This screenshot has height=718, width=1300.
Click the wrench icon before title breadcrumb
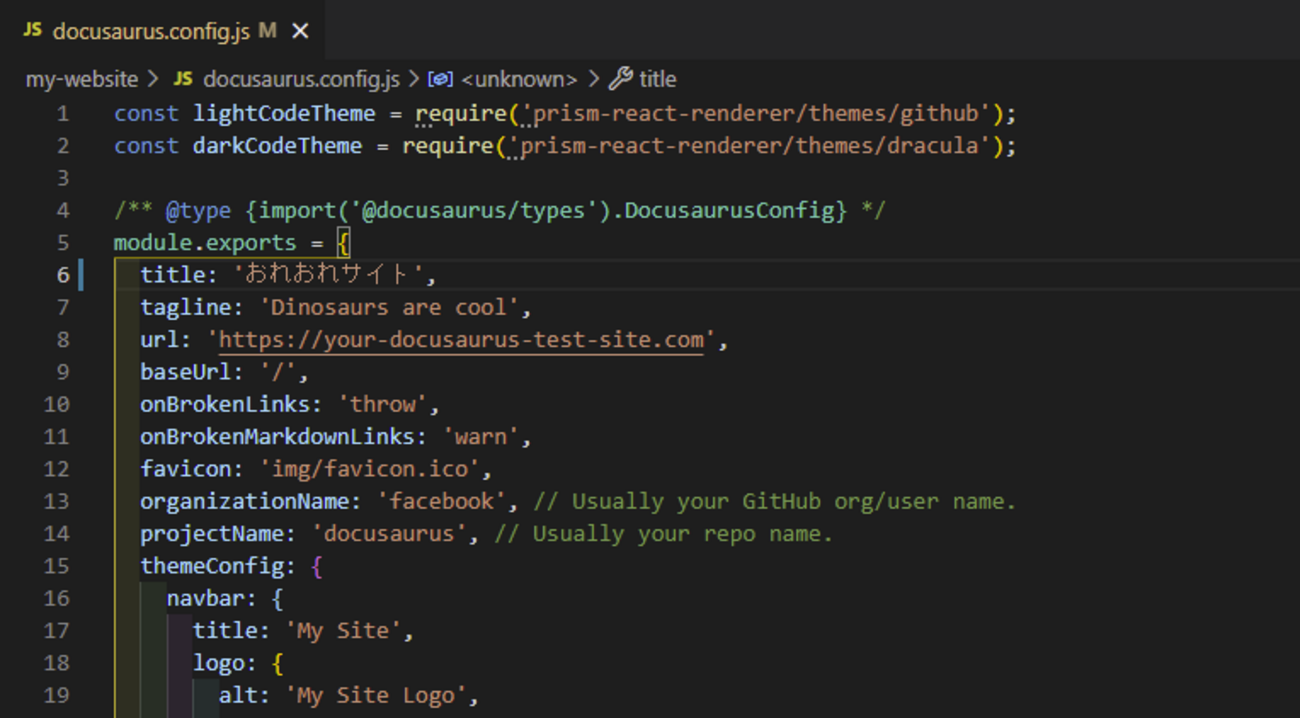pos(621,79)
